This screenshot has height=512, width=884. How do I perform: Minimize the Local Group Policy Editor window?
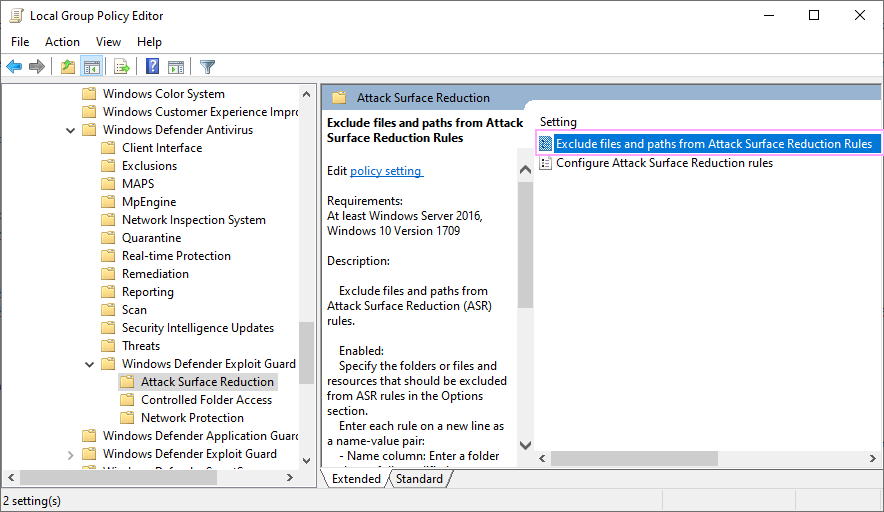coord(769,15)
